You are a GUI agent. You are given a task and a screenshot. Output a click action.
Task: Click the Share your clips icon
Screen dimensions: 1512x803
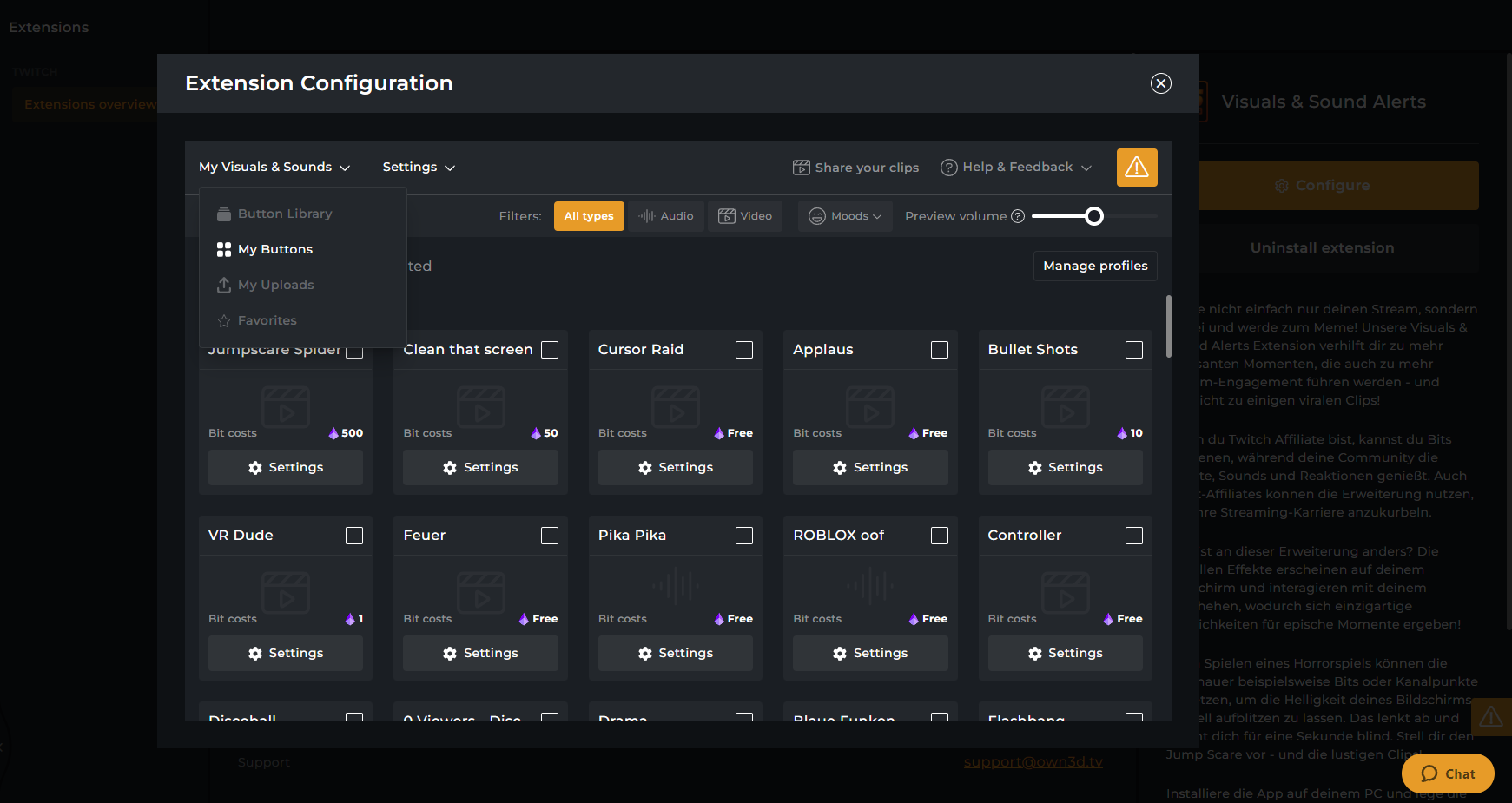[x=801, y=168]
